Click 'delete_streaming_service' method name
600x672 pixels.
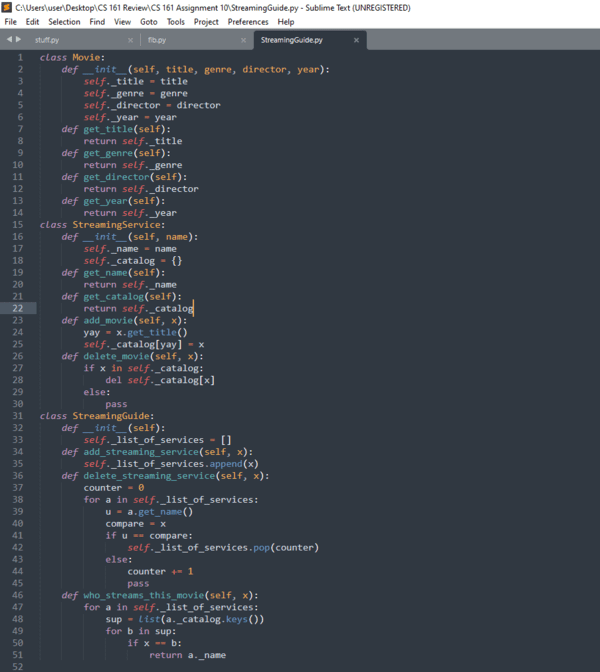[x=150, y=476]
